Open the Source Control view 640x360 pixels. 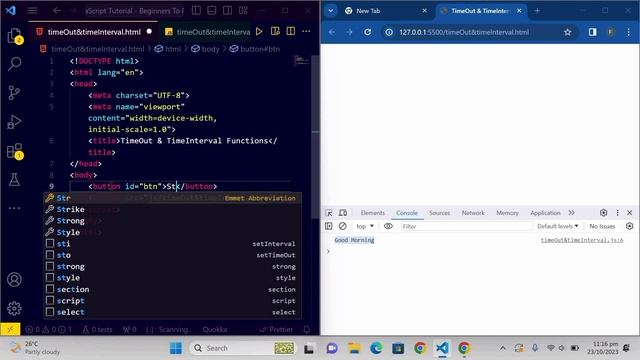tap(14, 93)
